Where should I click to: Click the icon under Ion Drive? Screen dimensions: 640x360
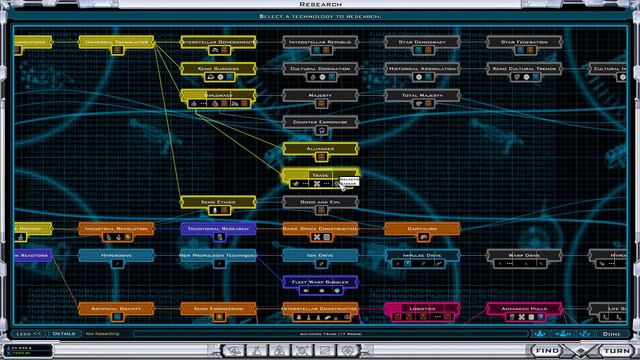(x=321, y=264)
